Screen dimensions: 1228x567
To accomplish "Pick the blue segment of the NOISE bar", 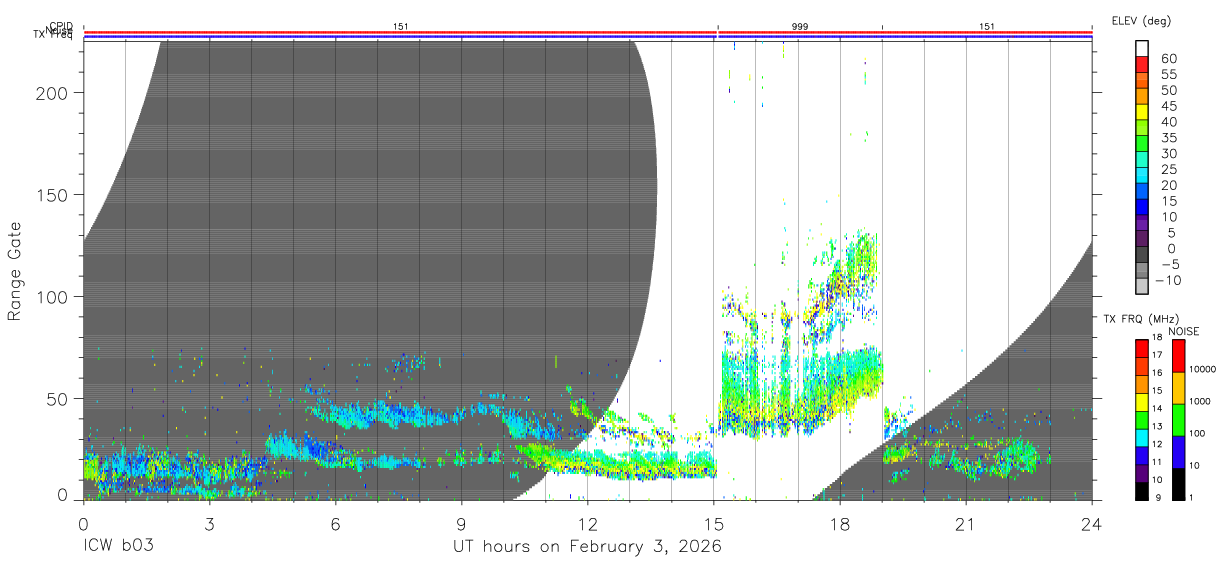I will click(x=1177, y=452).
